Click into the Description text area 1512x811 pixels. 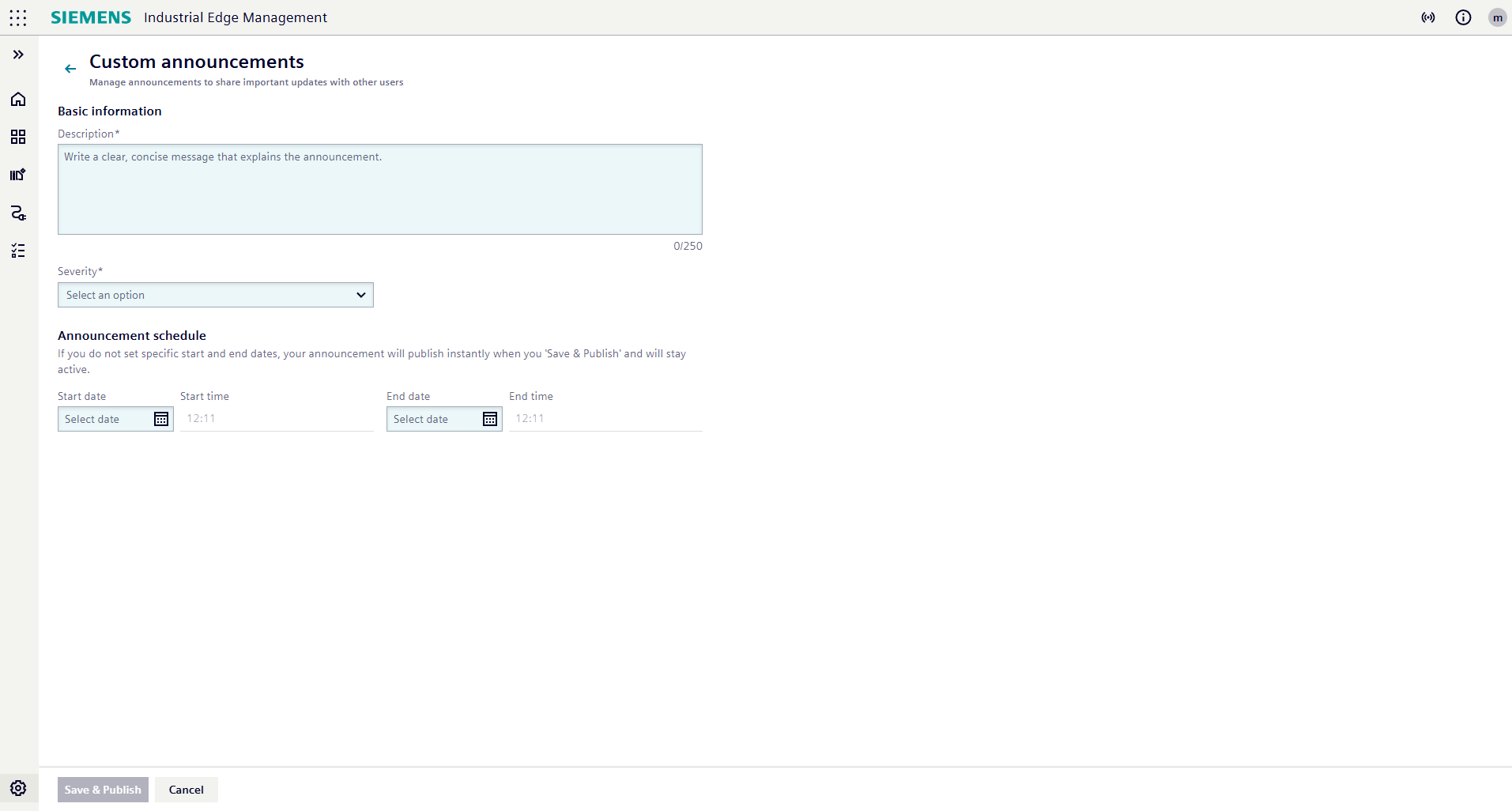[379, 189]
